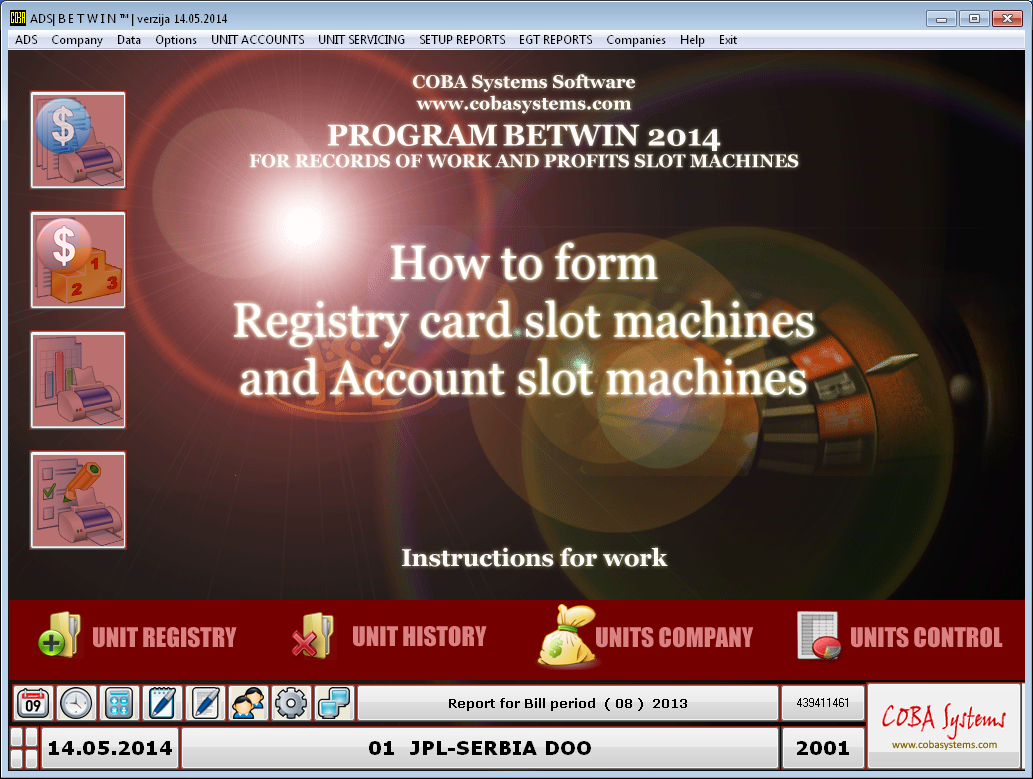The image size is (1033, 779).
Task: Click the Units Control spreadsheet icon
Action: pos(819,635)
